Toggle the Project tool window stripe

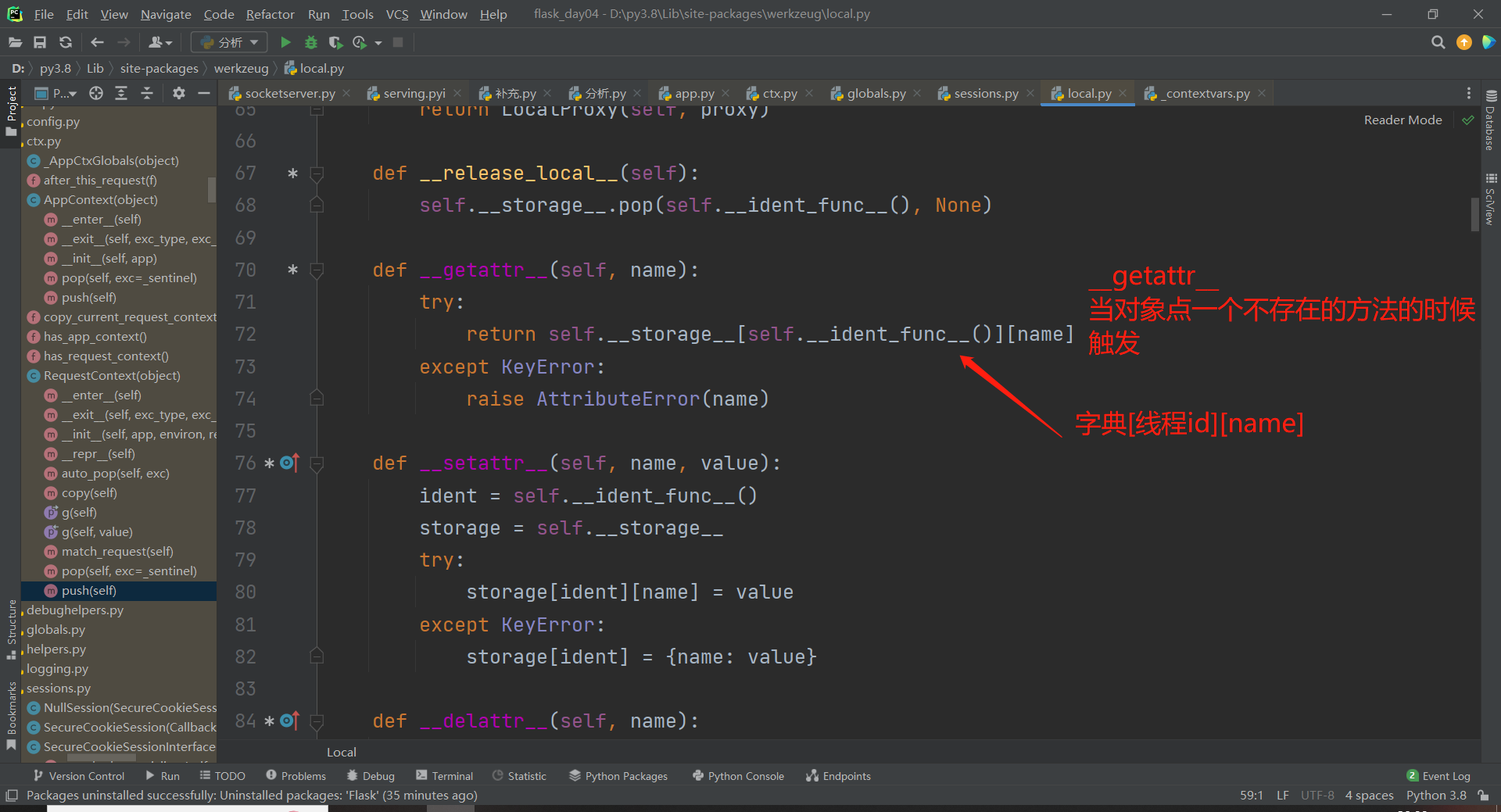pyautogui.click(x=11, y=111)
